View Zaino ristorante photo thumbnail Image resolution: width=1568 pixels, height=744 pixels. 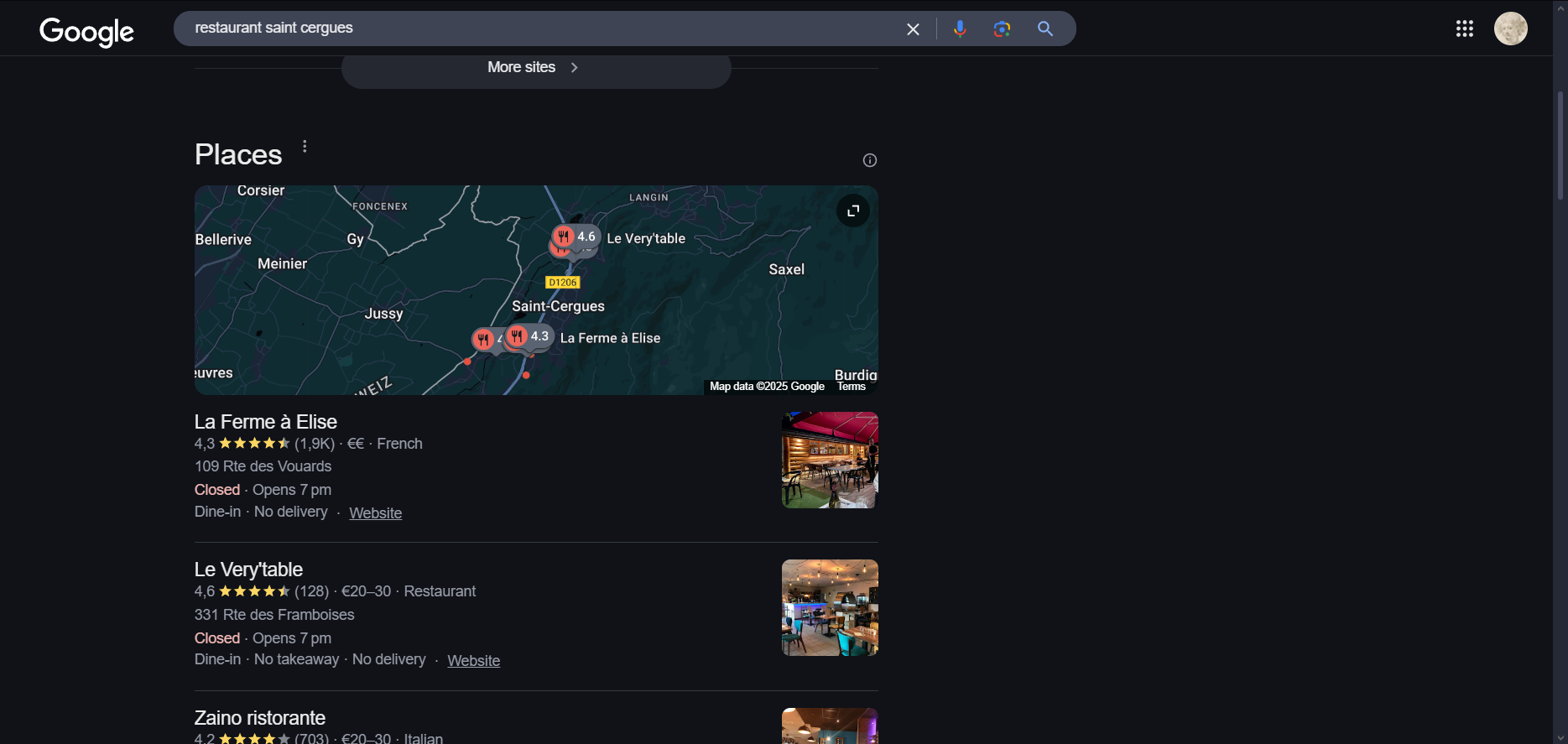coord(830,726)
